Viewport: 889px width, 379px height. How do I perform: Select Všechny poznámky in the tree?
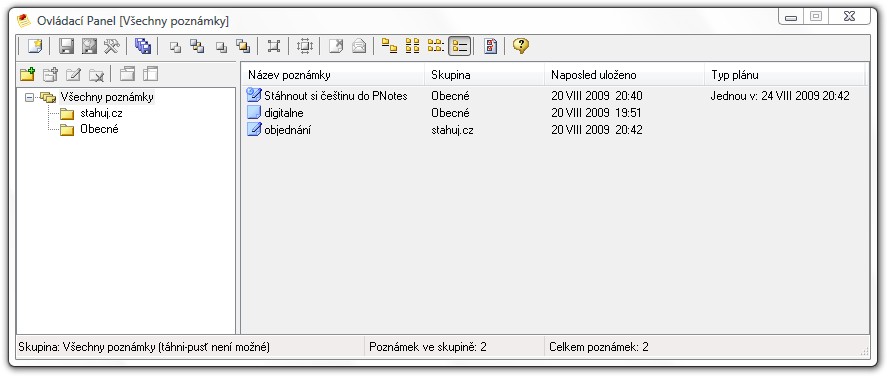107,97
